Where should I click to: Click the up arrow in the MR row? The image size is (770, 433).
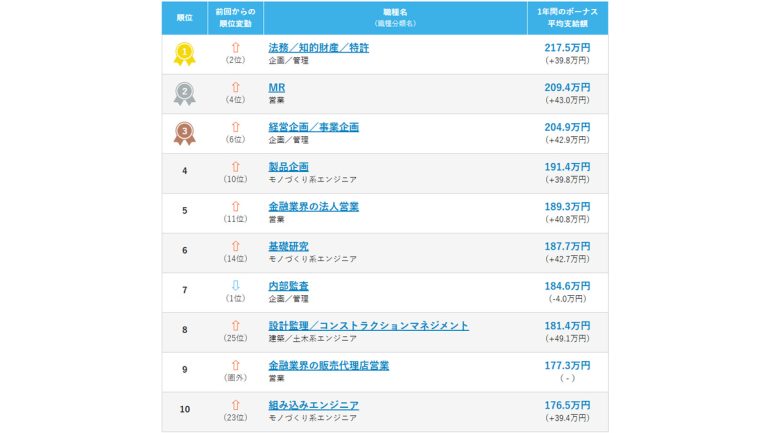pyautogui.click(x=236, y=87)
